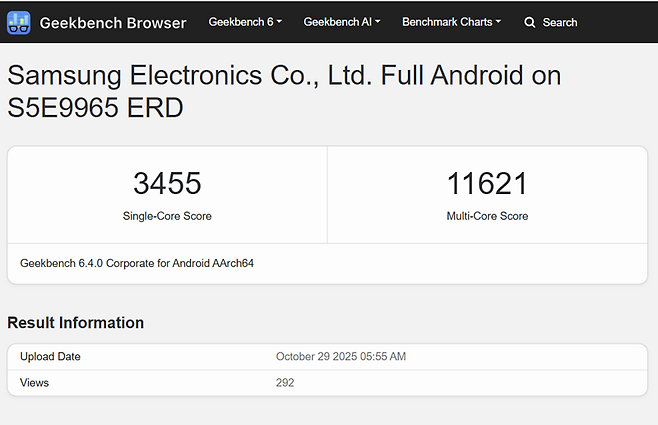Viewport: 658px width, 425px height.
Task: Expand the Geekbench 6 dropdown menu
Action: [245, 22]
